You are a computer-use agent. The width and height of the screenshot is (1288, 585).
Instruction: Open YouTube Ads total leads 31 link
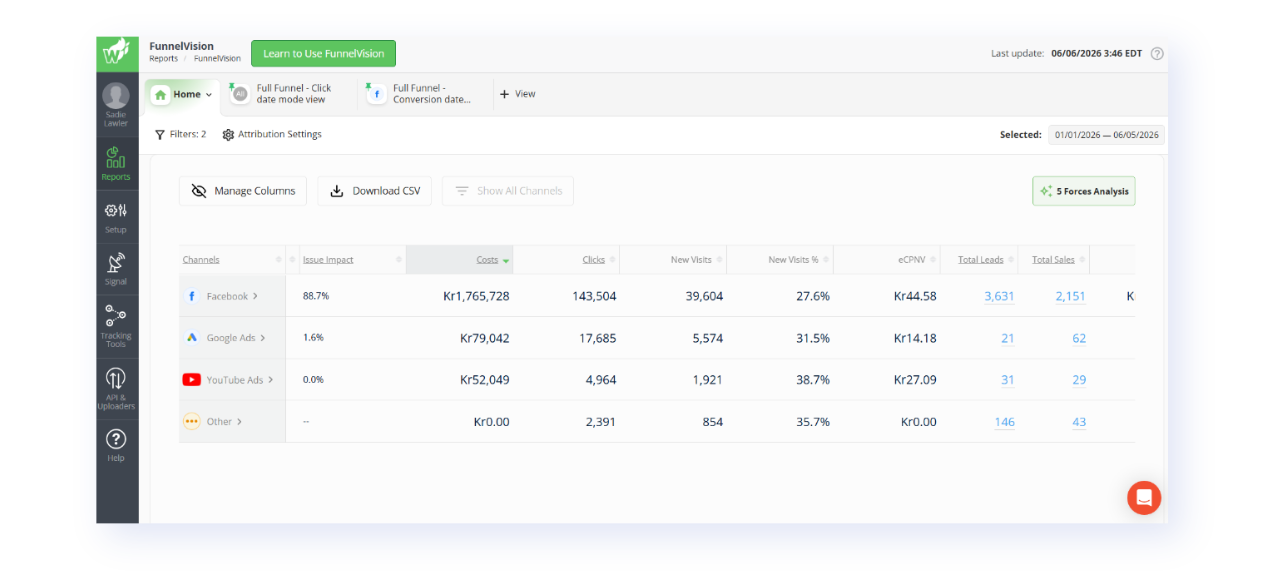[x=1008, y=380]
